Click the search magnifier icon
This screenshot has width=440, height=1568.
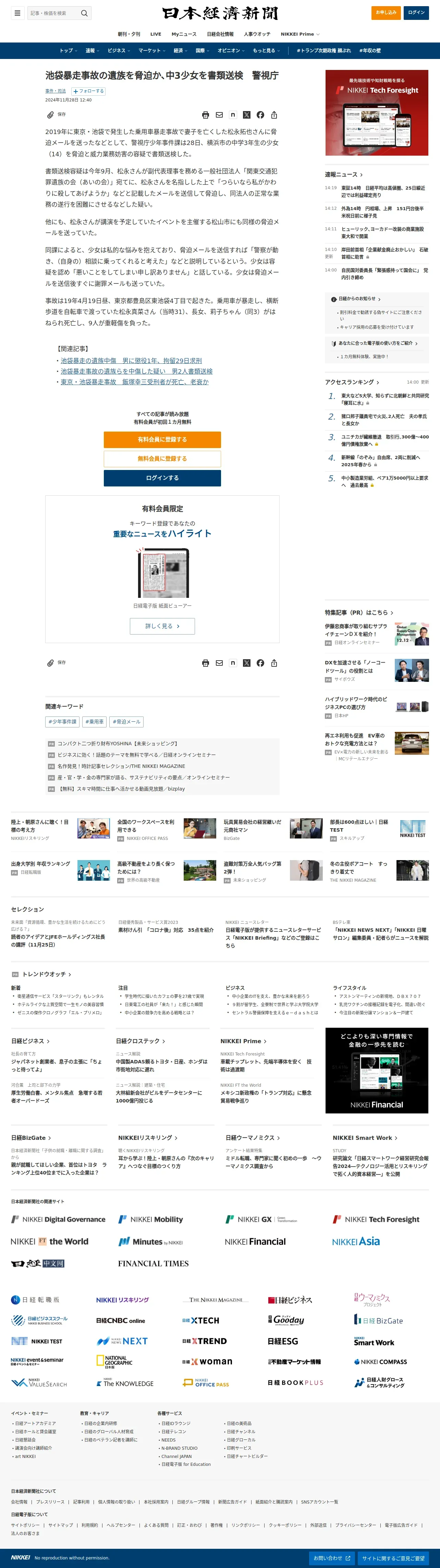click(85, 13)
